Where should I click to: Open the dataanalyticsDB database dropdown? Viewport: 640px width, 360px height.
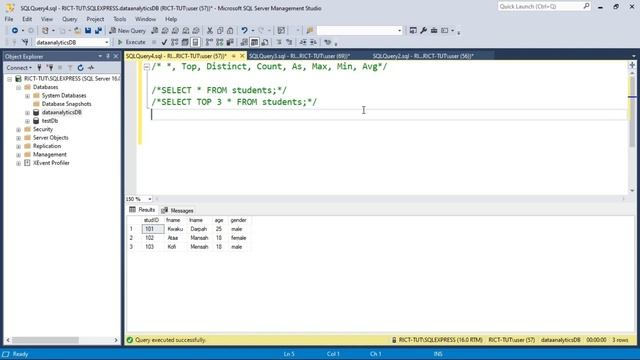[107, 42]
